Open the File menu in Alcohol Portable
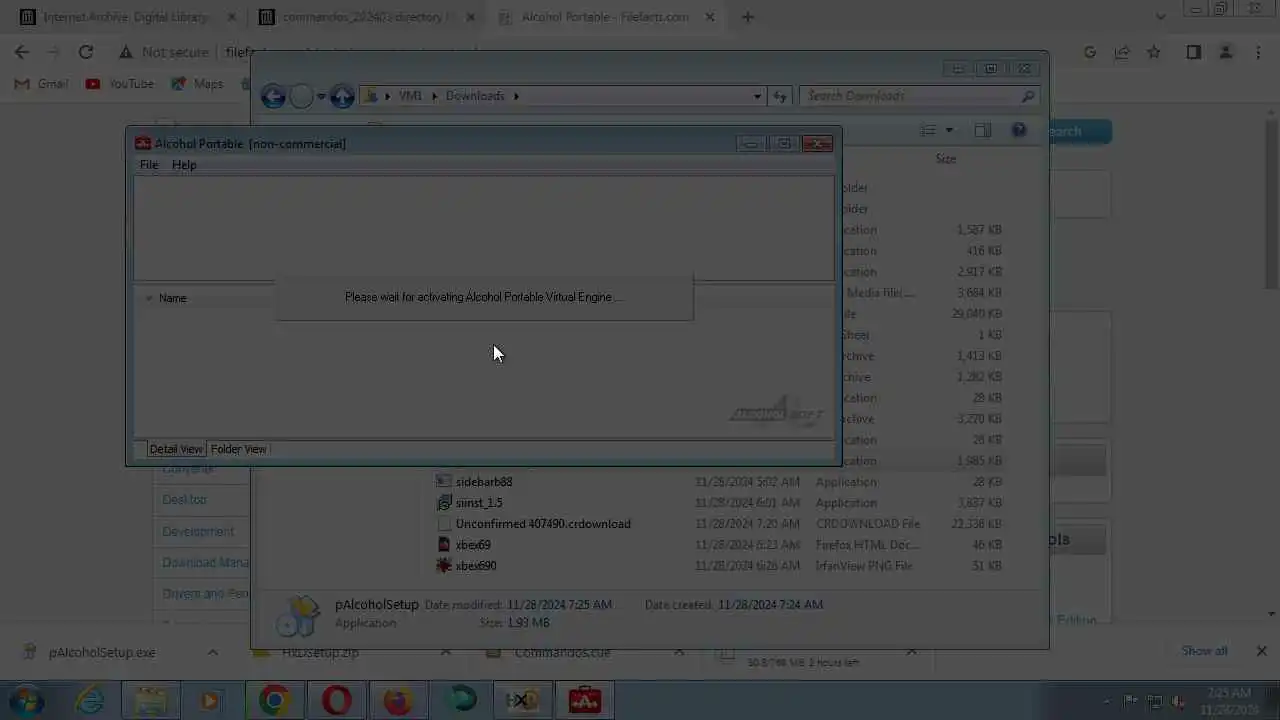Viewport: 1280px width, 720px height. point(149,165)
